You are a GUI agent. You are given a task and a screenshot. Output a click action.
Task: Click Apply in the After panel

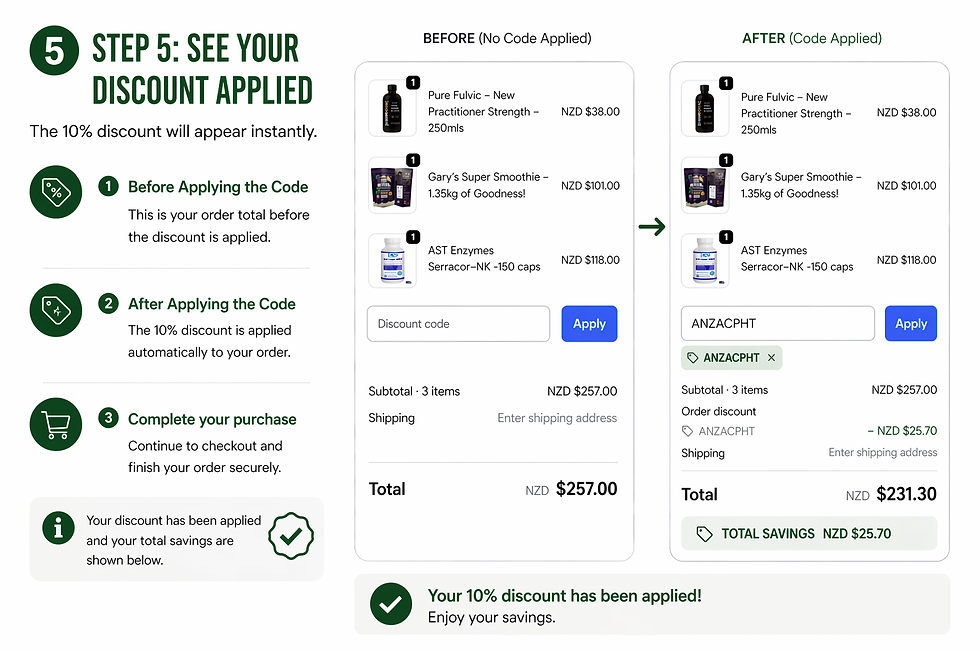pyautogui.click(x=911, y=324)
